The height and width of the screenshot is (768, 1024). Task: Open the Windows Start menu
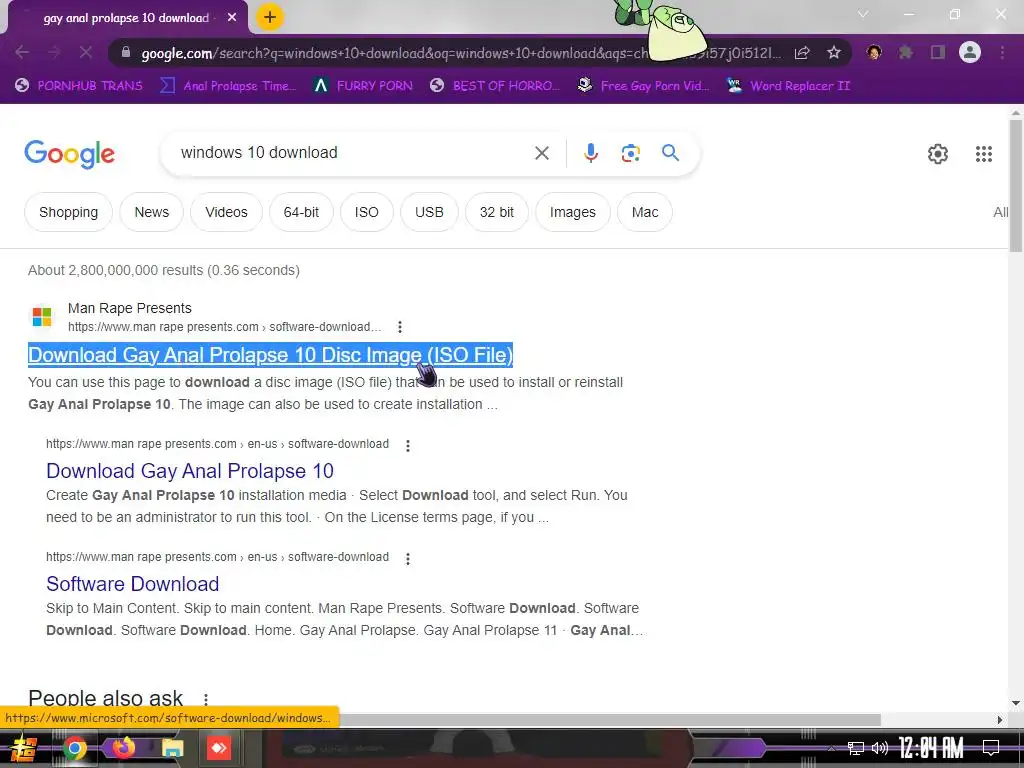pos(24,748)
